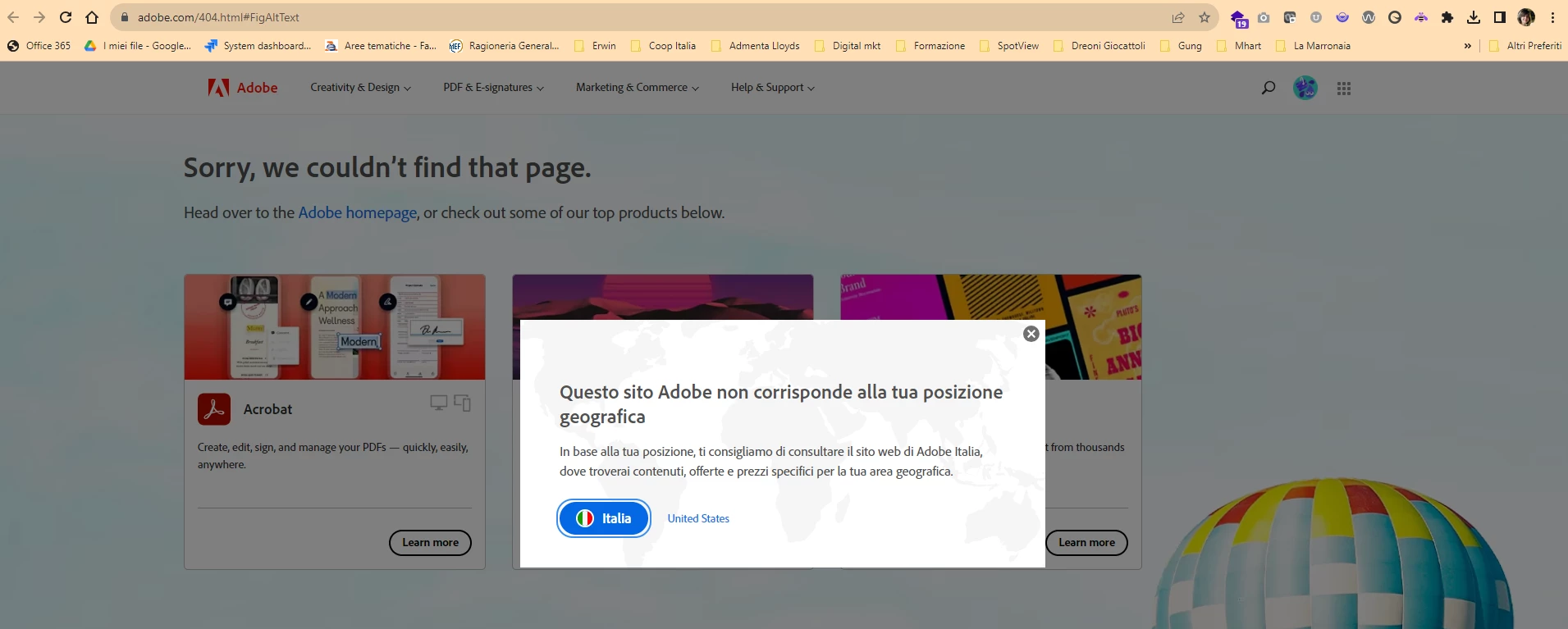Screen dimensions: 1568x629
Task: Click the desktop device icon on Acrobat card
Action: (439, 403)
